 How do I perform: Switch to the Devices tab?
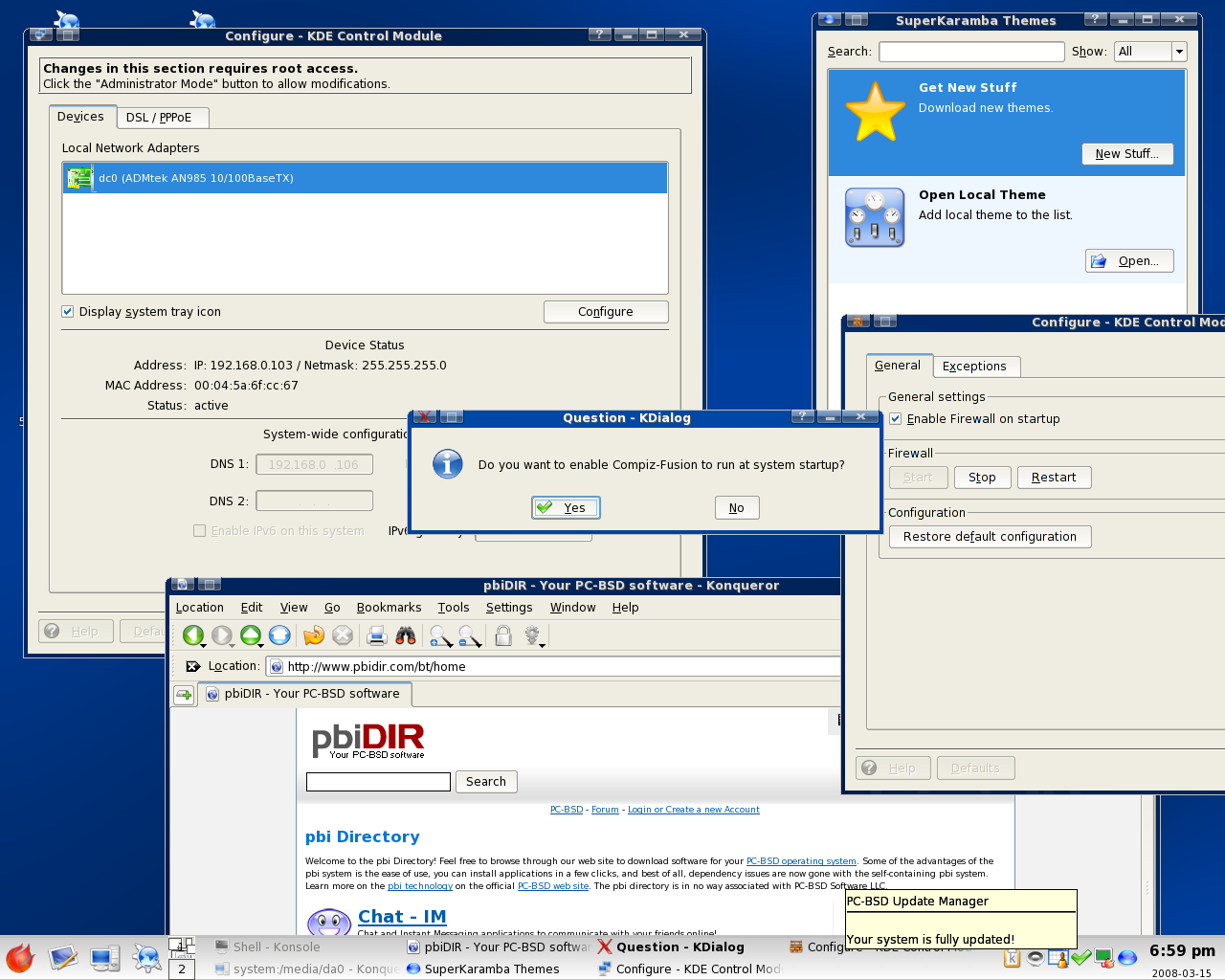80,117
